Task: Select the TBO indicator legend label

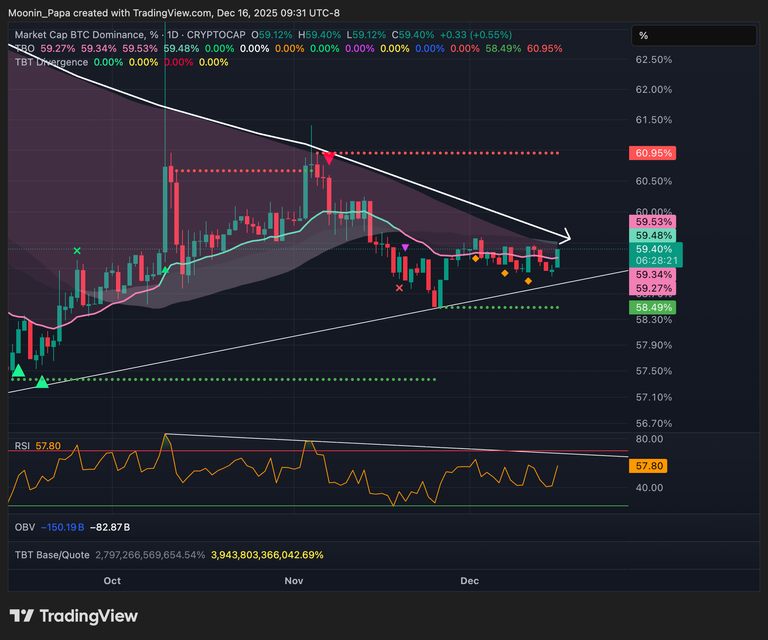Action: pos(23,48)
